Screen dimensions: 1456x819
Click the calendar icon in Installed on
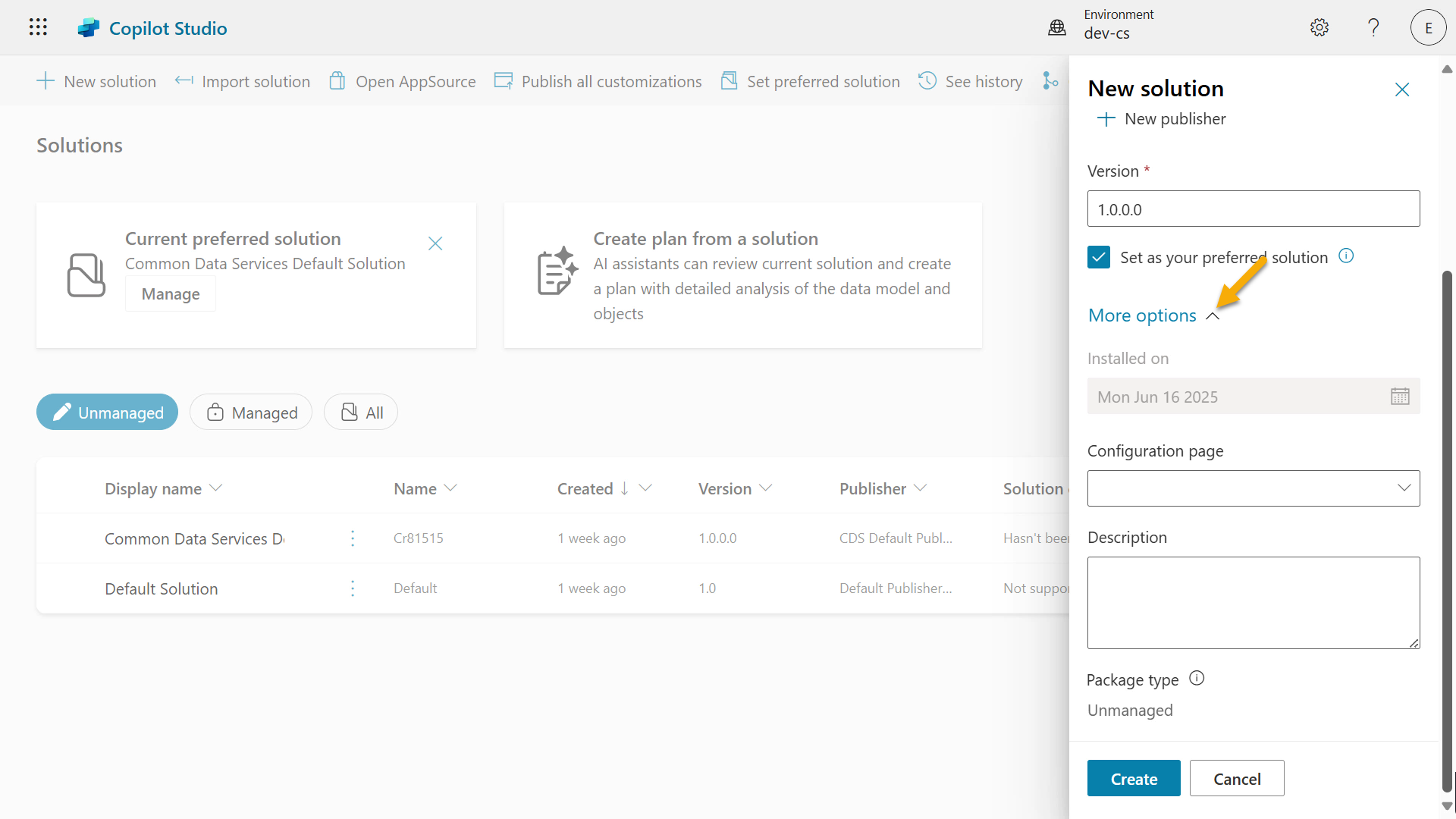1399,396
